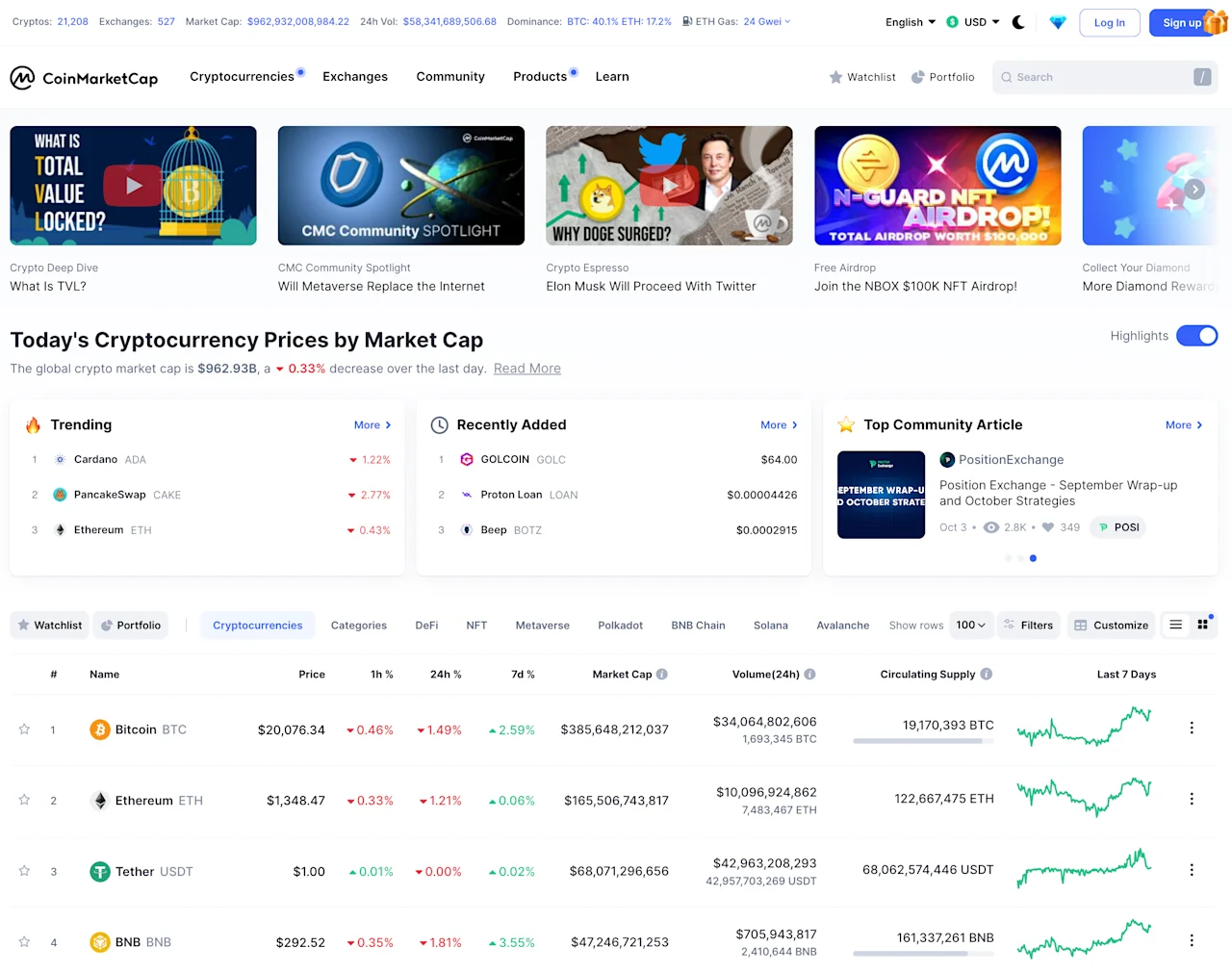Select the Solana tab
The image size is (1232, 972).
click(771, 626)
